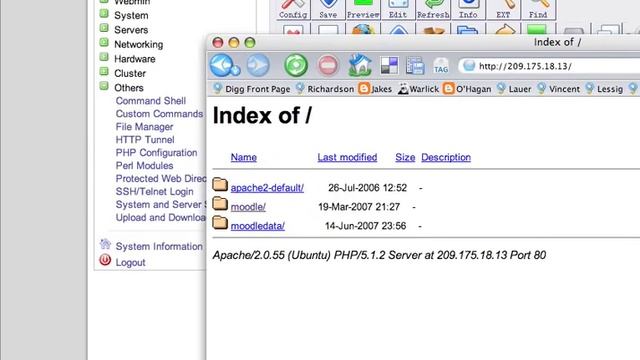Stop loading with the red stop icon

pos(328,65)
